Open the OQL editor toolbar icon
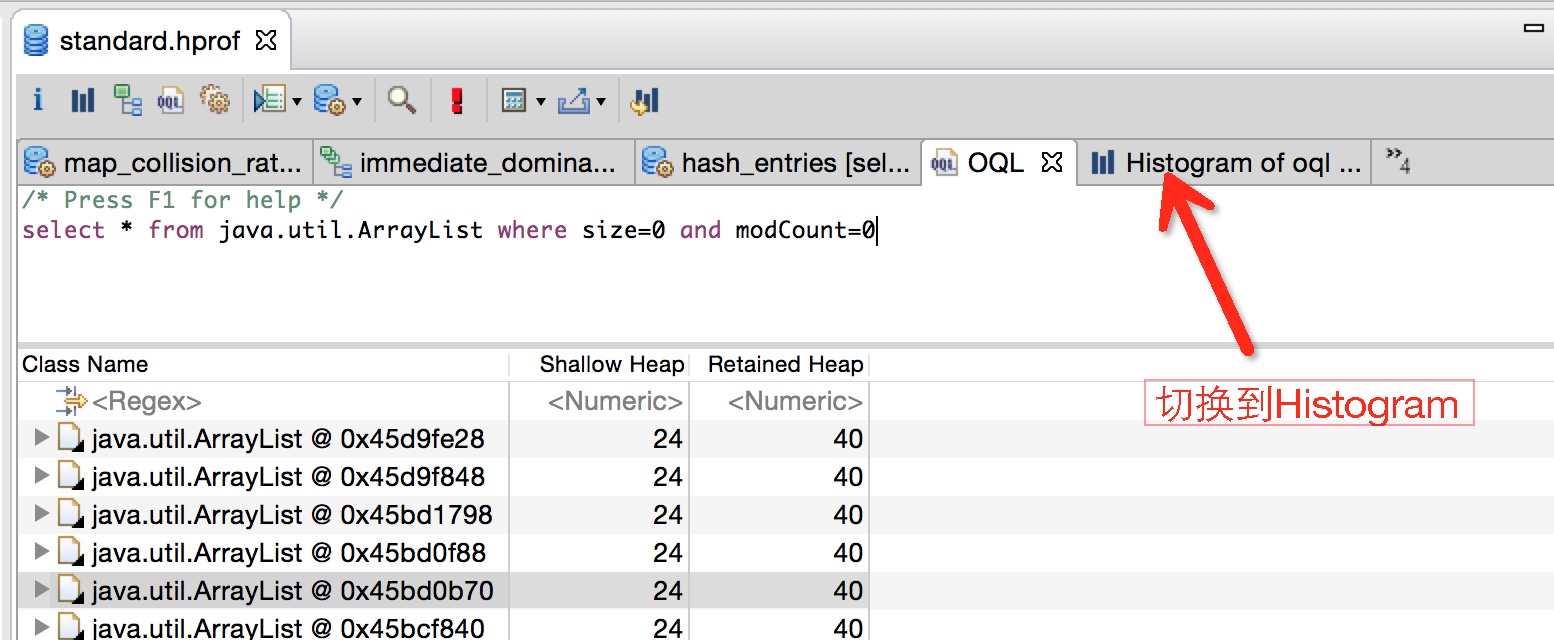This screenshot has width=1554, height=640. (171, 100)
